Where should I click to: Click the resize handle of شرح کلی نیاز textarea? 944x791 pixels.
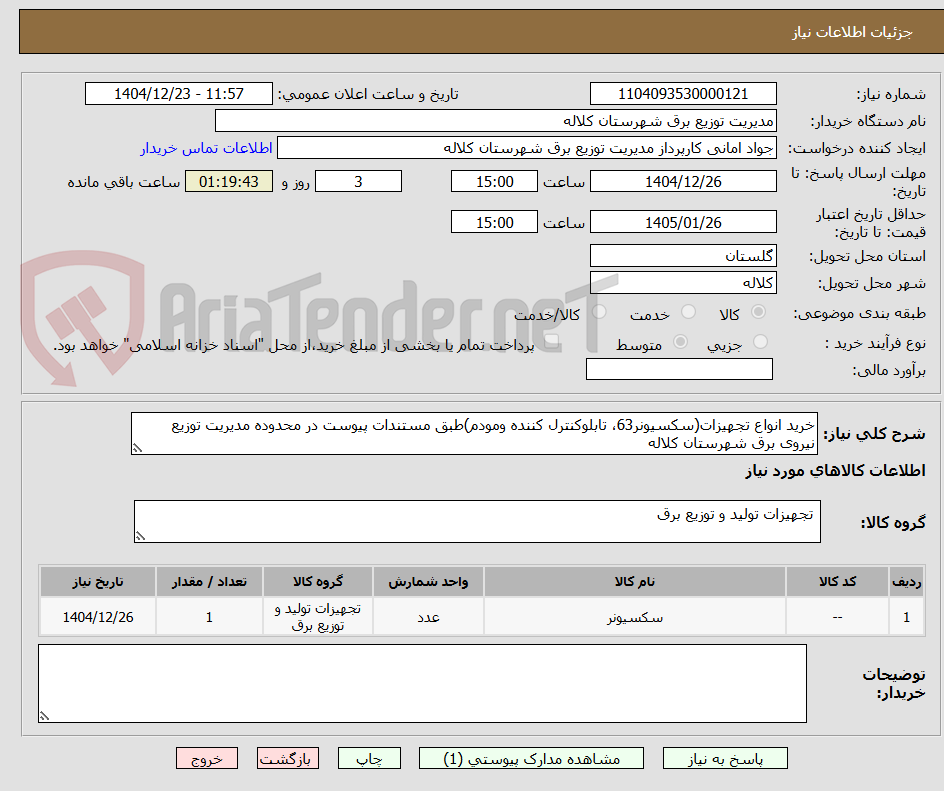coord(137,448)
